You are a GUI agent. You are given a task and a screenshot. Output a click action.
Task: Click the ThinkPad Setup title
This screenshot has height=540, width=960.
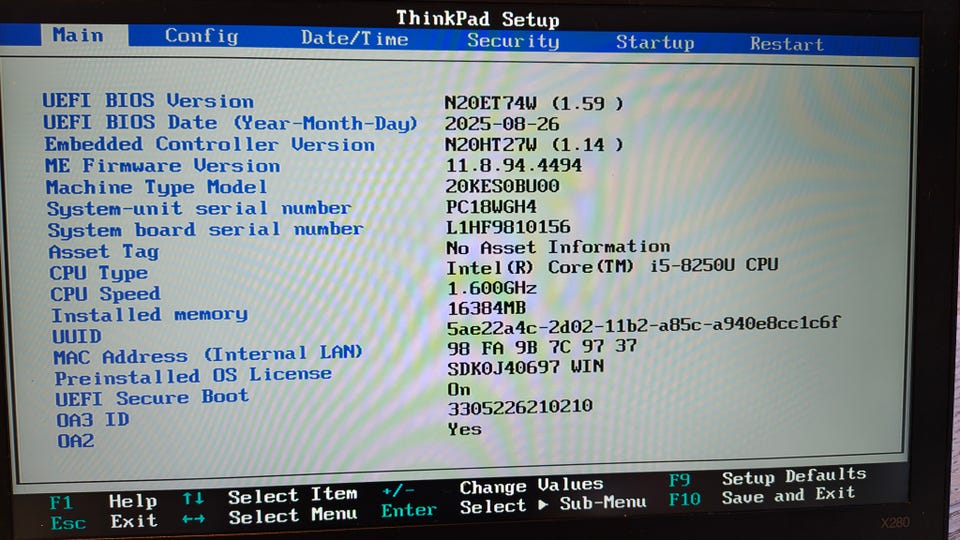478,18
